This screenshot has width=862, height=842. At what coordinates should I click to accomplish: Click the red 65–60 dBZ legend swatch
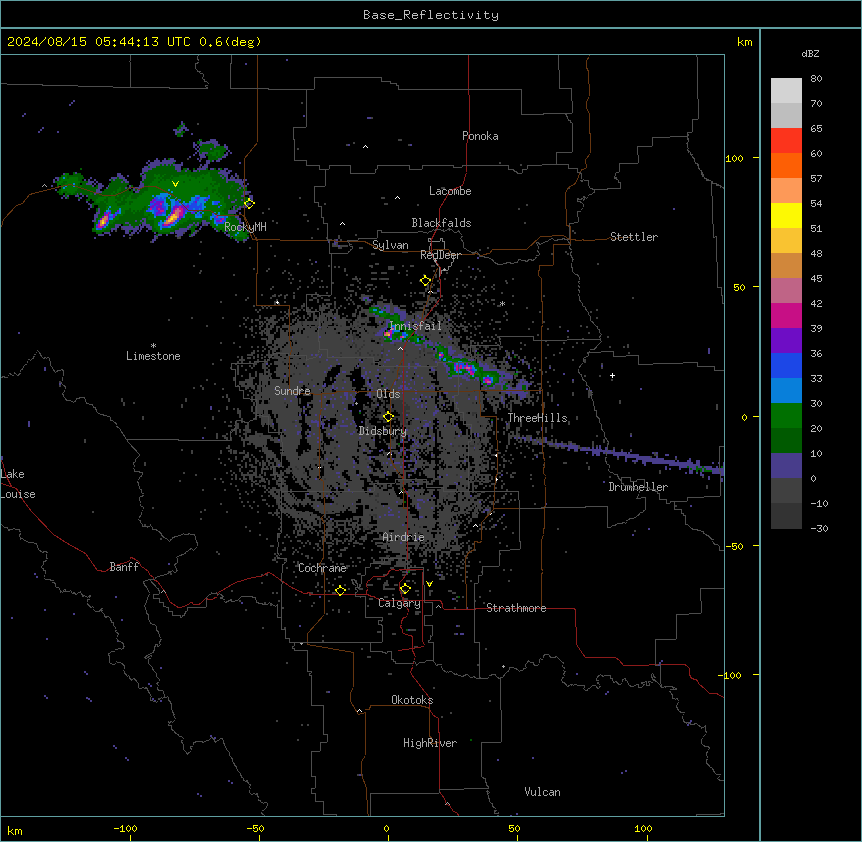click(786, 141)
